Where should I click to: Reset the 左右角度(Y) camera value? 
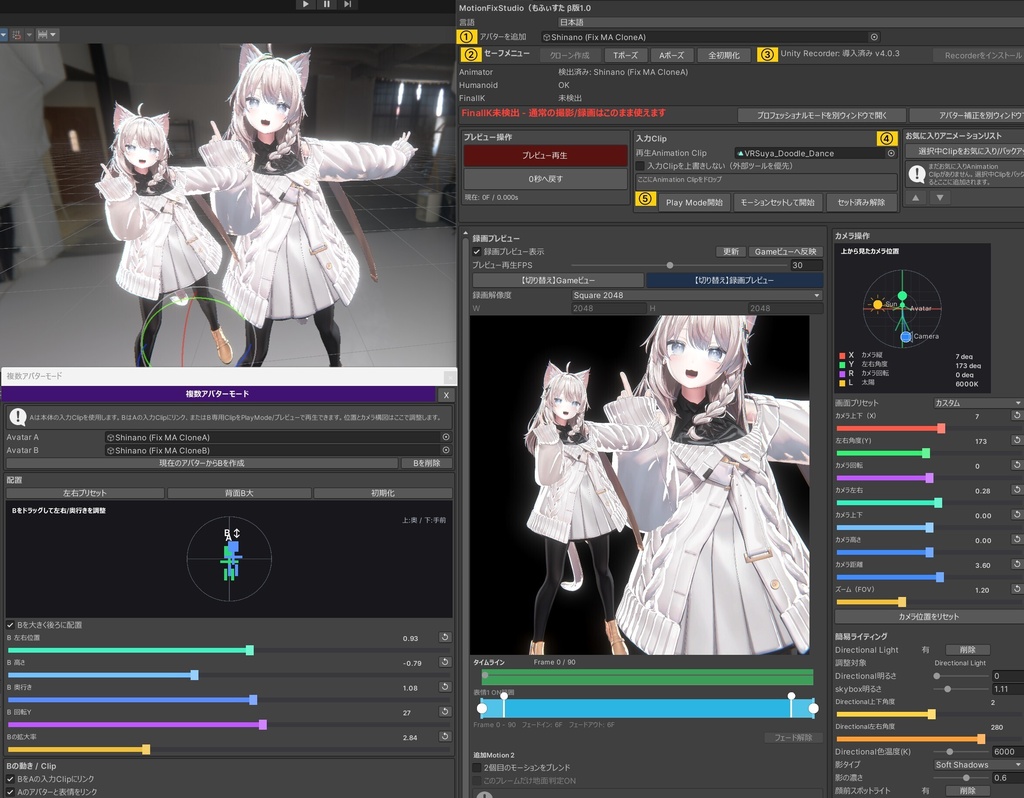click(x=1017, y=440)
